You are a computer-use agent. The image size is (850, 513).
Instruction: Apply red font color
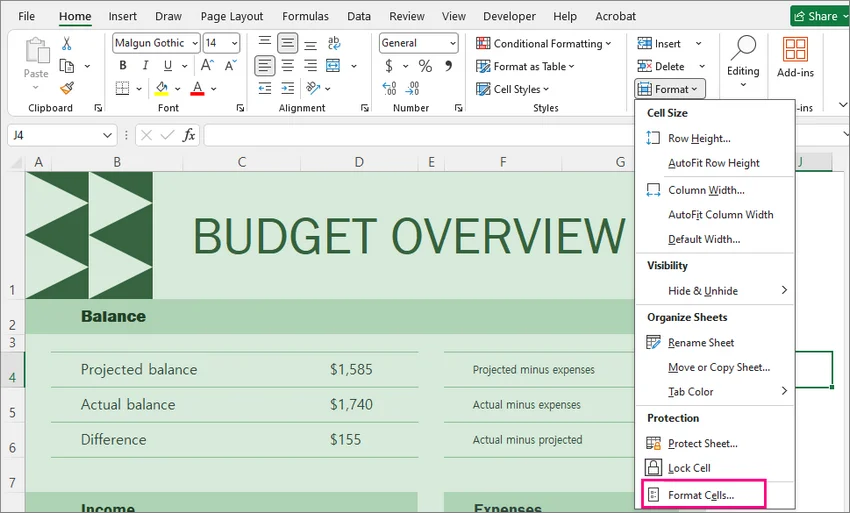[x=197, y=88]
